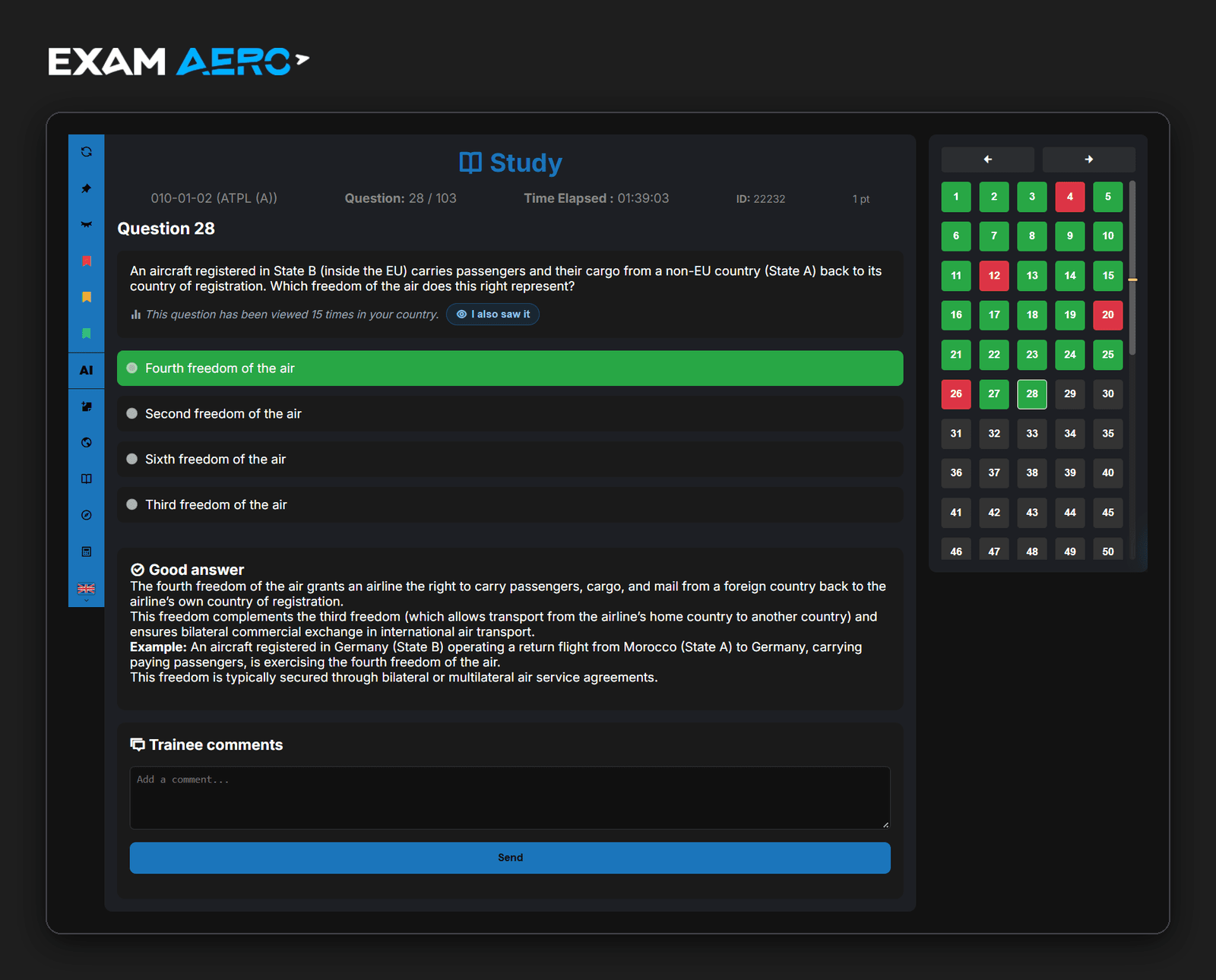Click the '010-01-02 (ATPL (A))' label

(214, 198)
